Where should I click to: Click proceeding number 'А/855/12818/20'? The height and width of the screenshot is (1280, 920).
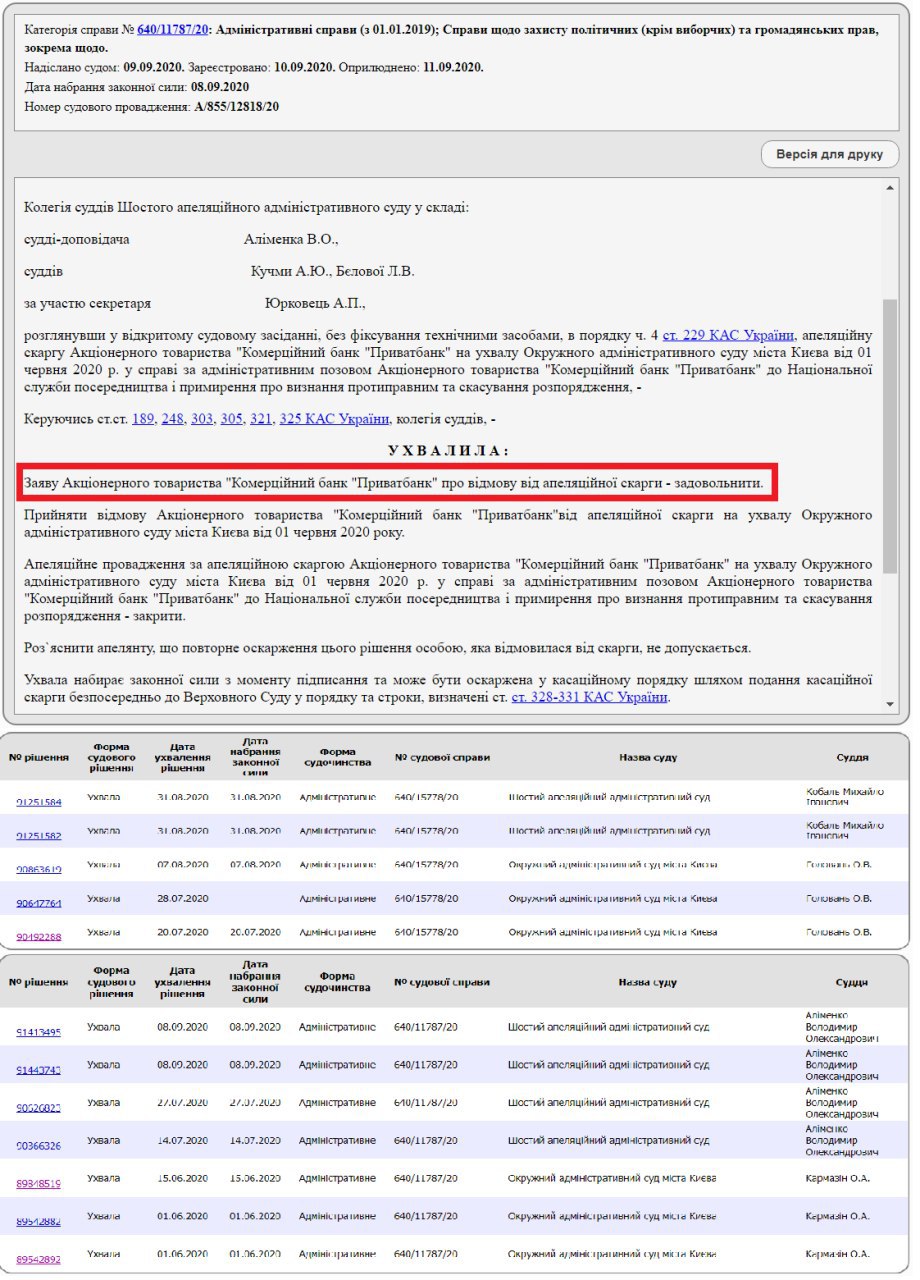point(237,106)
